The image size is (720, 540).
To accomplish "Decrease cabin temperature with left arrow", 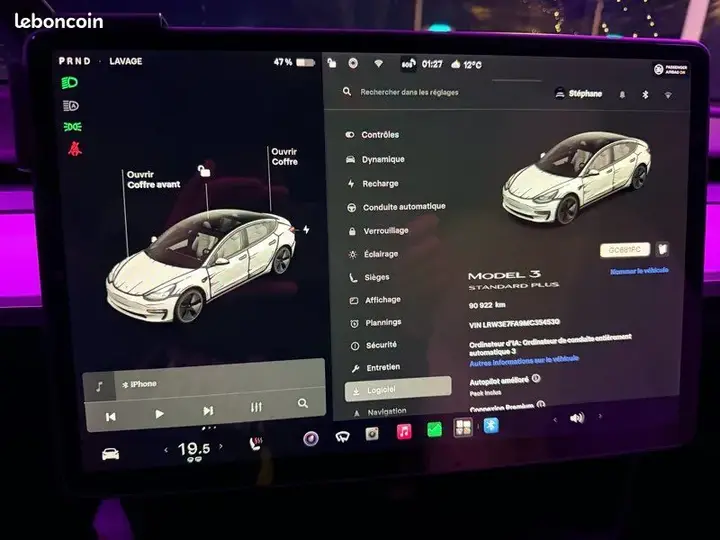I will point(166,450).
